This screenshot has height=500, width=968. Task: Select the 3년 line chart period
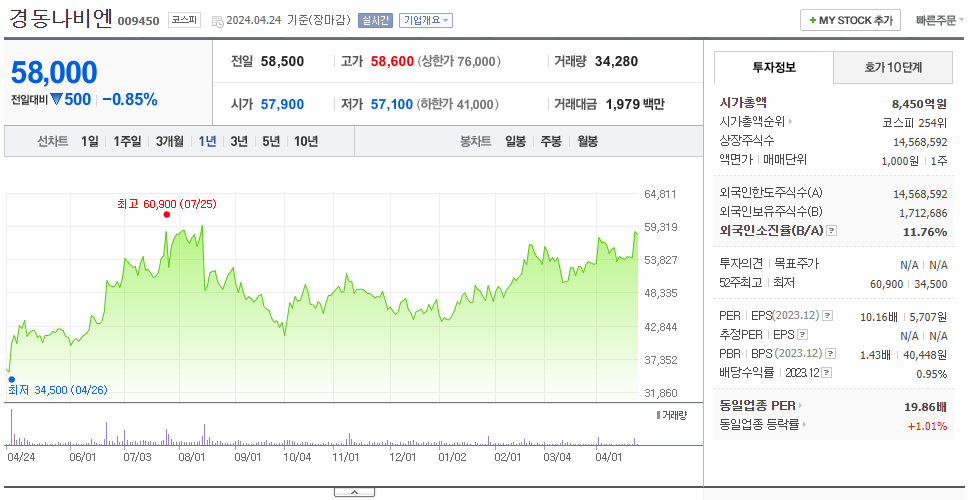pyautogui.click(x=239, y=141)
